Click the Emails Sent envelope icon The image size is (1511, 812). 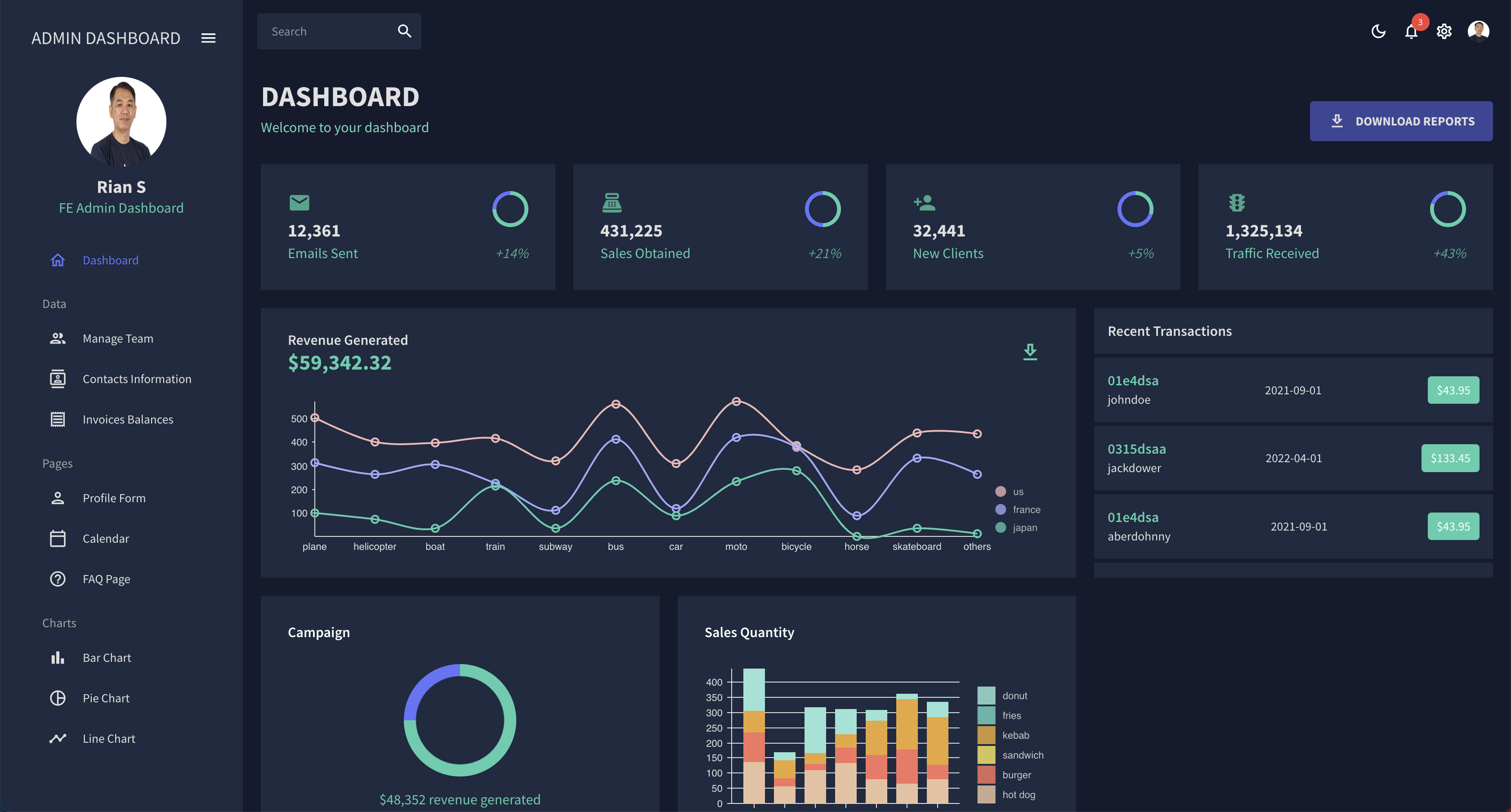pos(299,202)
